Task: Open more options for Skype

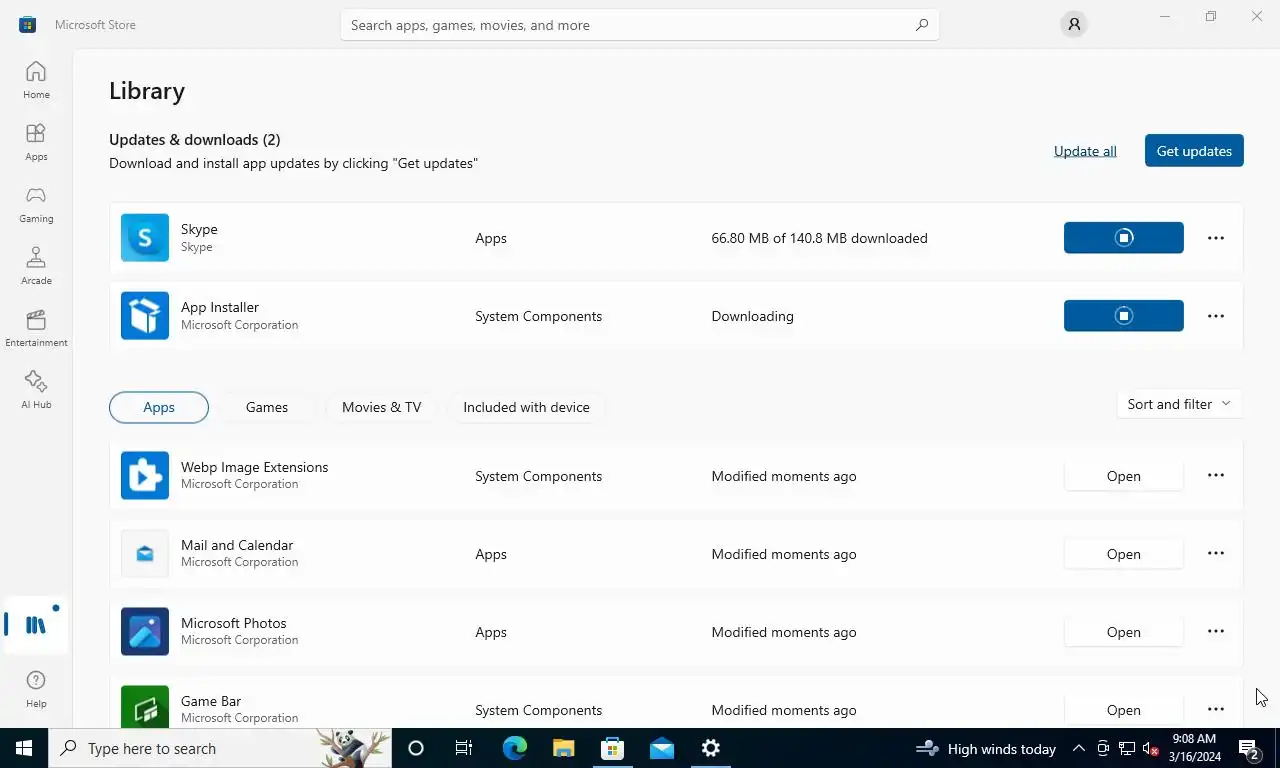Action: (x=1216, y=238)
